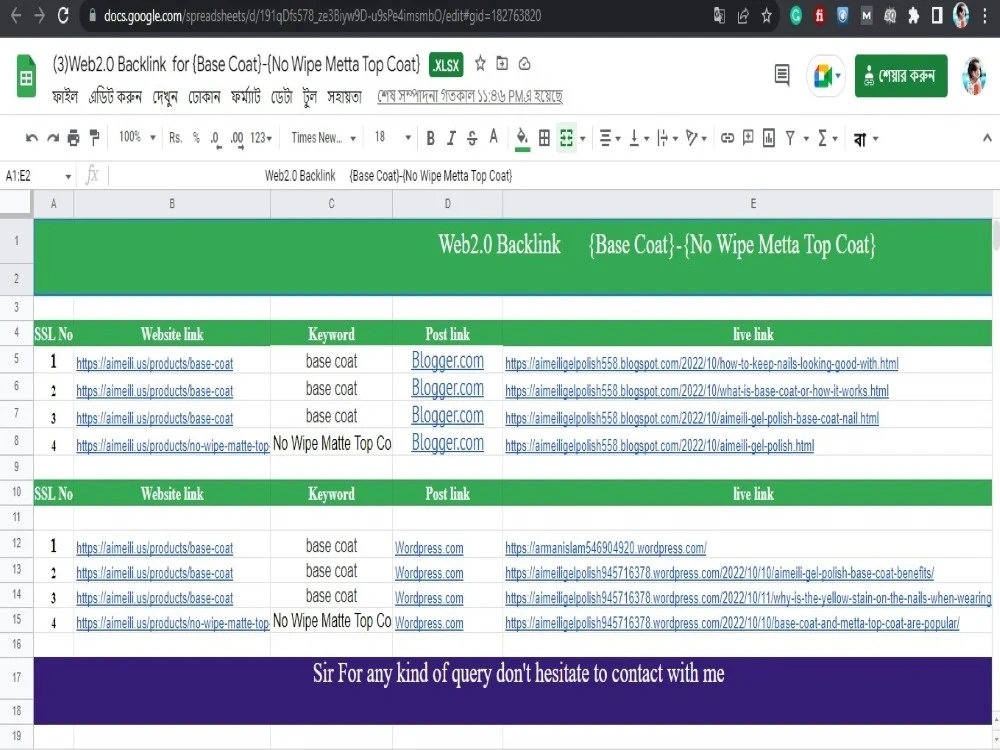The width and height of the screenshot is (1000, 750).
Task: Toggle Bold formatting
Action: click(x=430, y=138)
